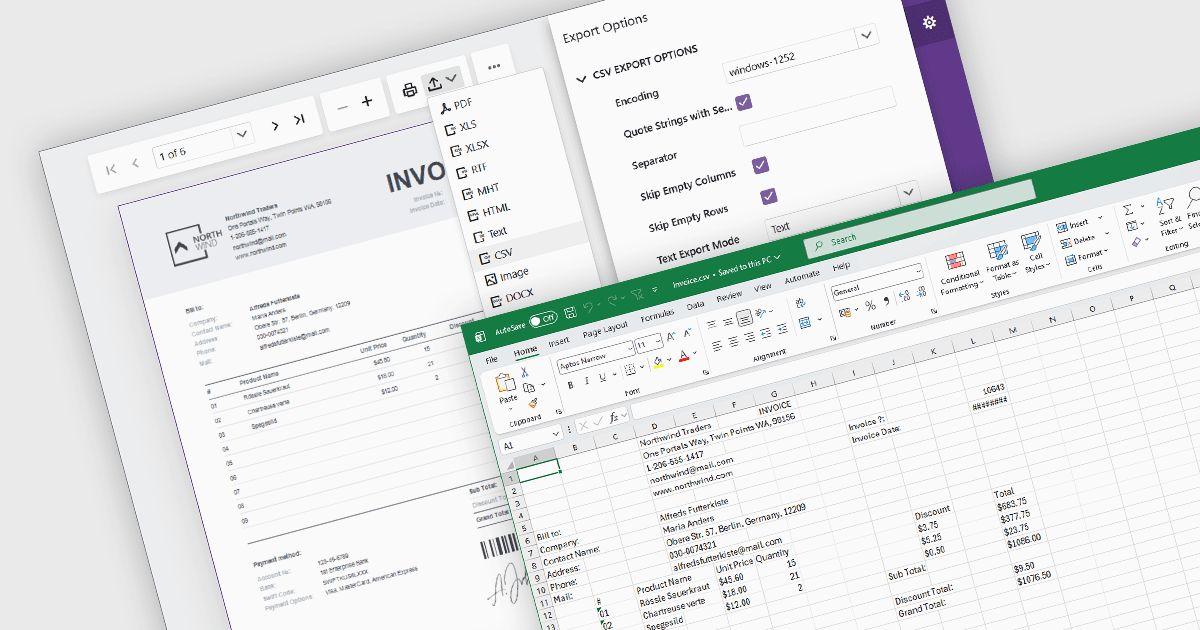The height and width of the screenshot is (630, 1200).
Task: Toggle the AutoSave switch in Excel
Action: click(x=543, y=319)
